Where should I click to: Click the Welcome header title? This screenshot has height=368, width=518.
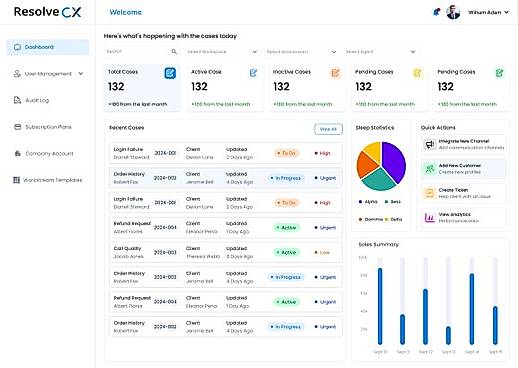pos(126,12)
